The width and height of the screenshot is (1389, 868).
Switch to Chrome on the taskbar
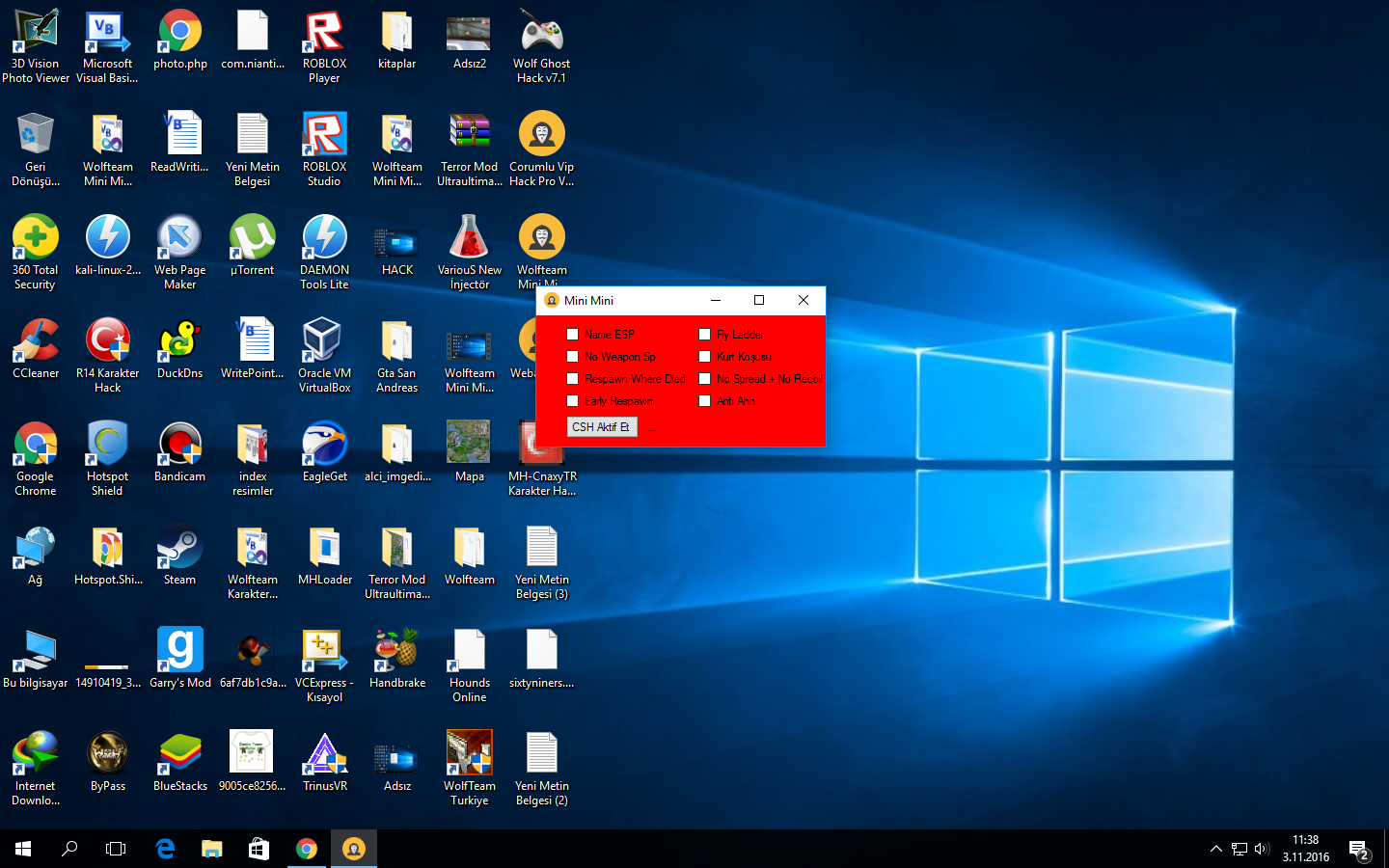307,849
